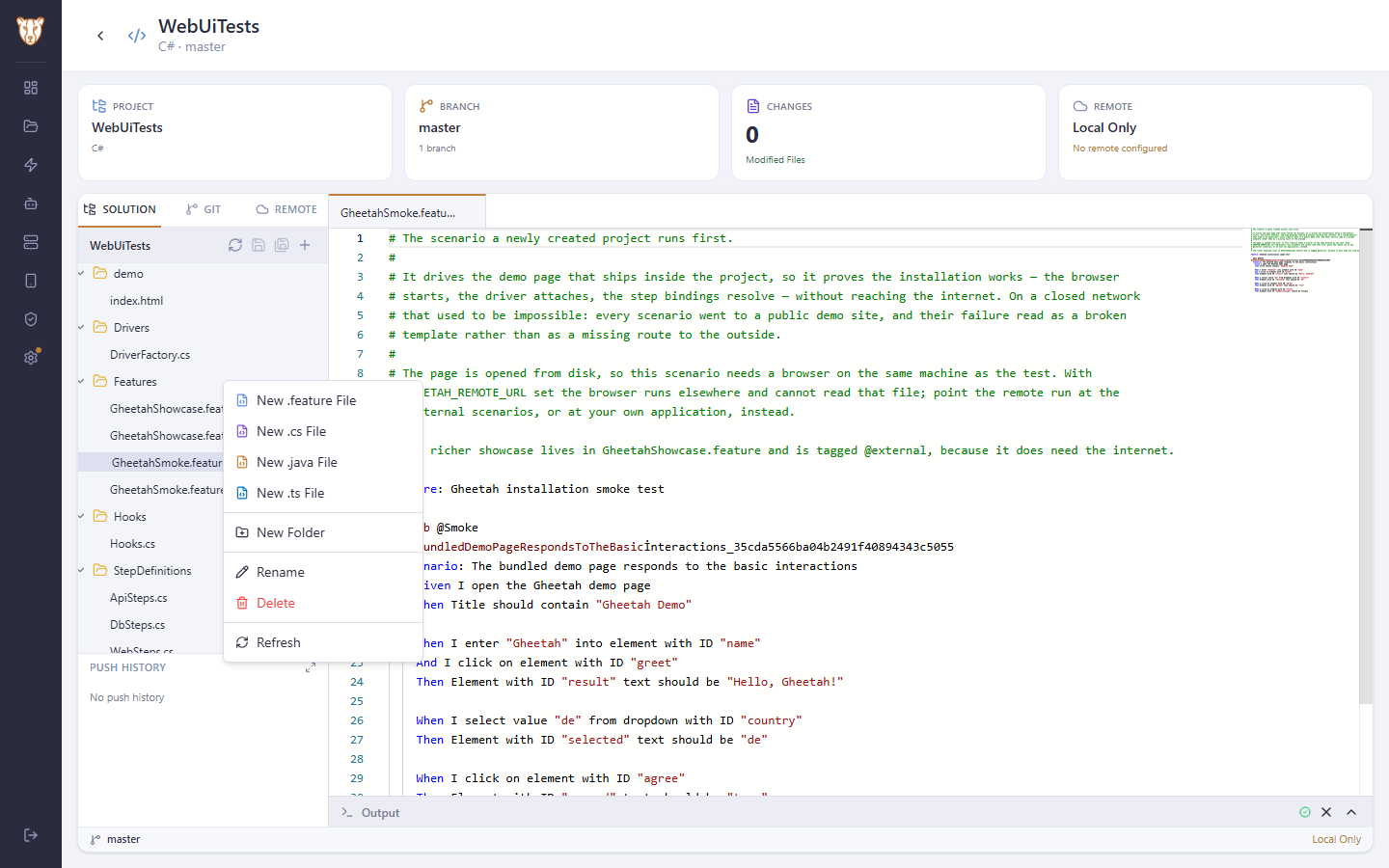Open the robot icon in sidebar

pos(31,203)
